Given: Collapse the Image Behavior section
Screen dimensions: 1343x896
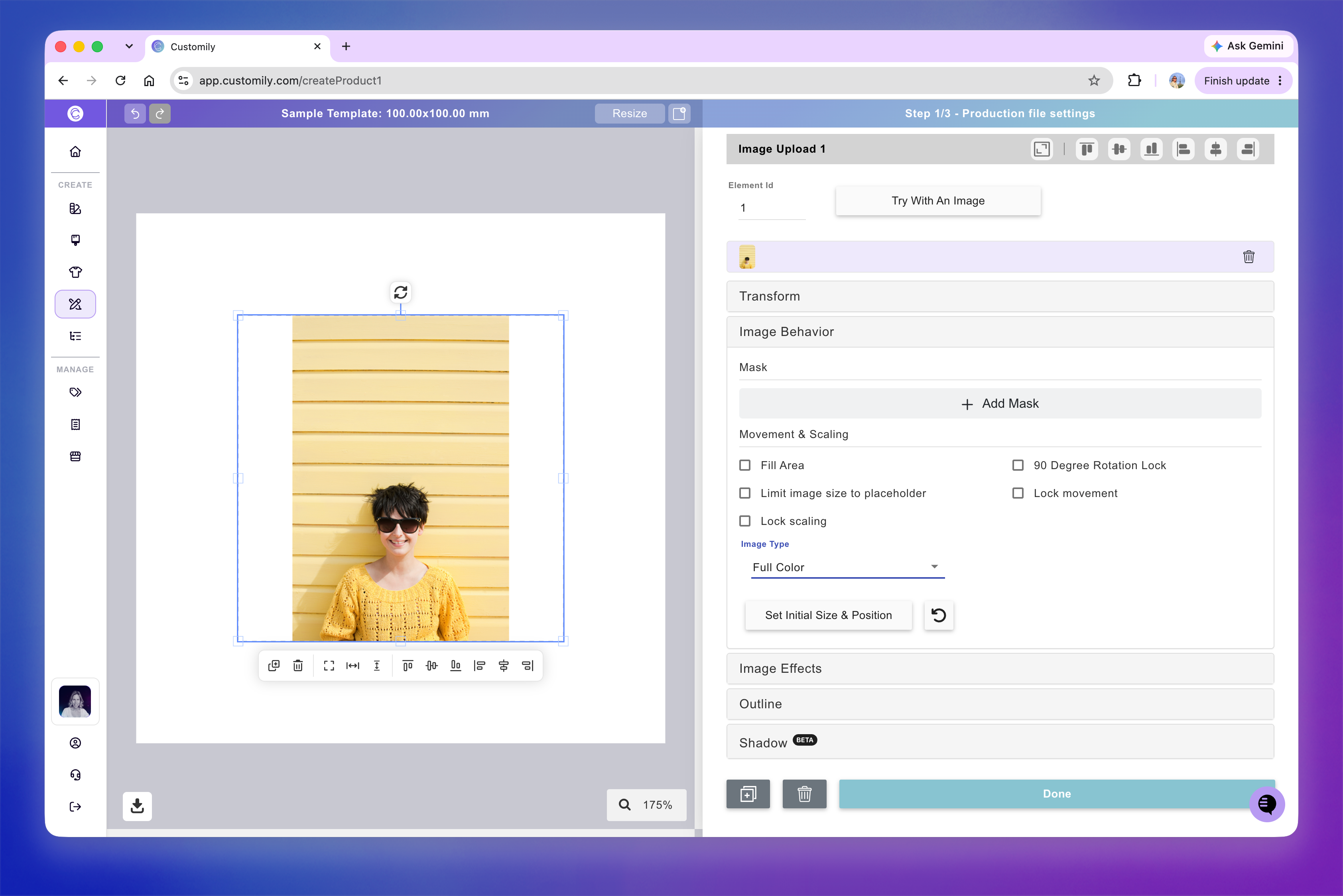Looking at the screenshot, I should [1000, 332].
